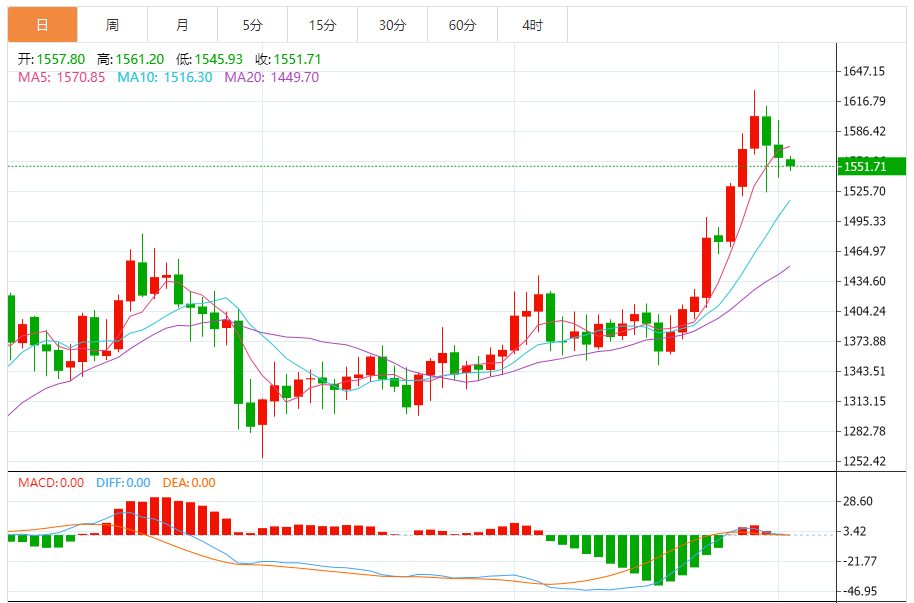Click the DEA: 0.00 label
The width and height of the screenshot is (914, 603).
point(187,483)
